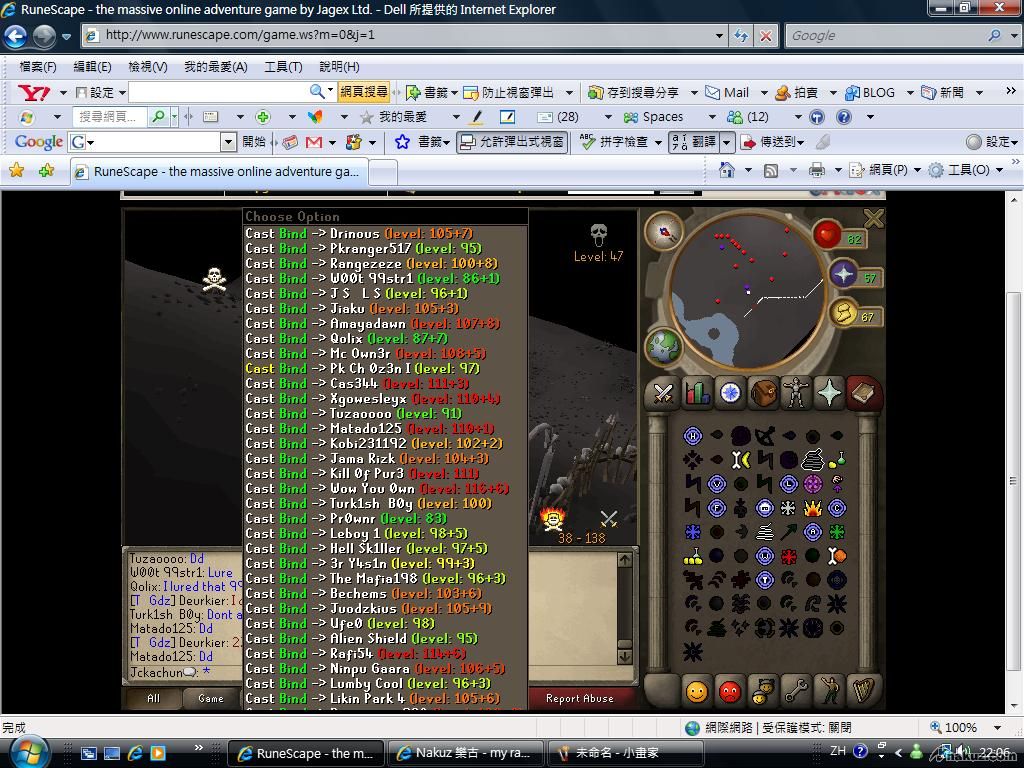Click the Windows Start orb
The image size is (1024, 768).
pyautogui.click(x=27, y=752)
